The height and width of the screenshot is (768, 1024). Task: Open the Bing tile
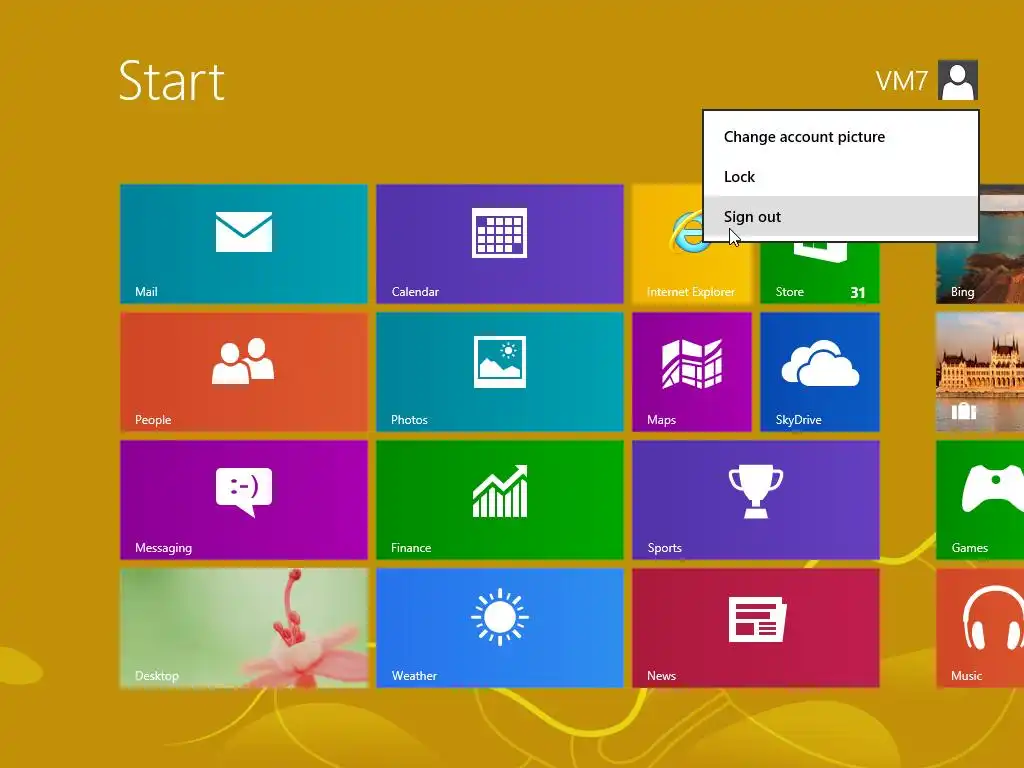(x=980, y=244)
